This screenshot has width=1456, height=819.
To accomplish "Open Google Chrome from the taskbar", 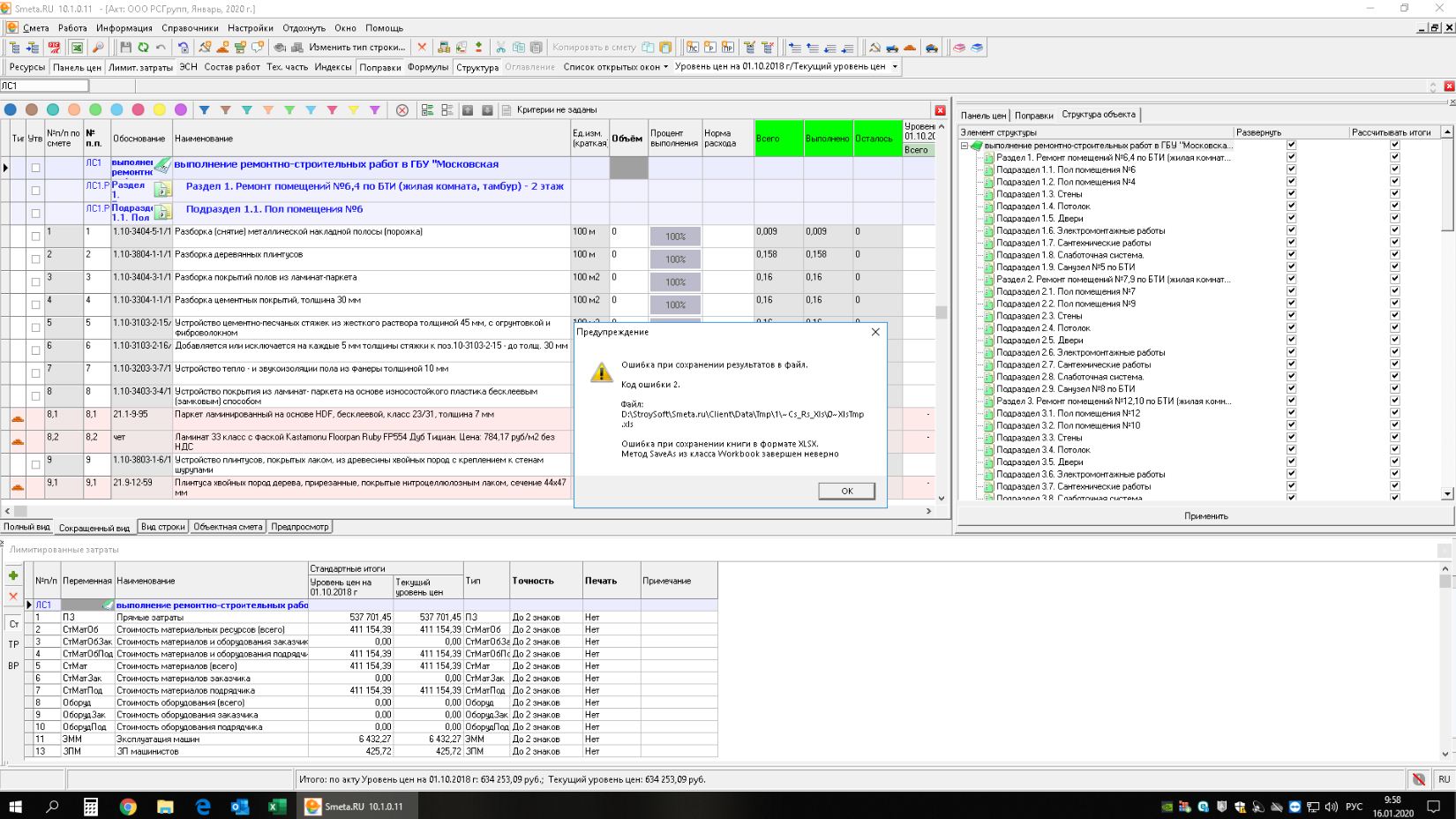I will point(128,806).
